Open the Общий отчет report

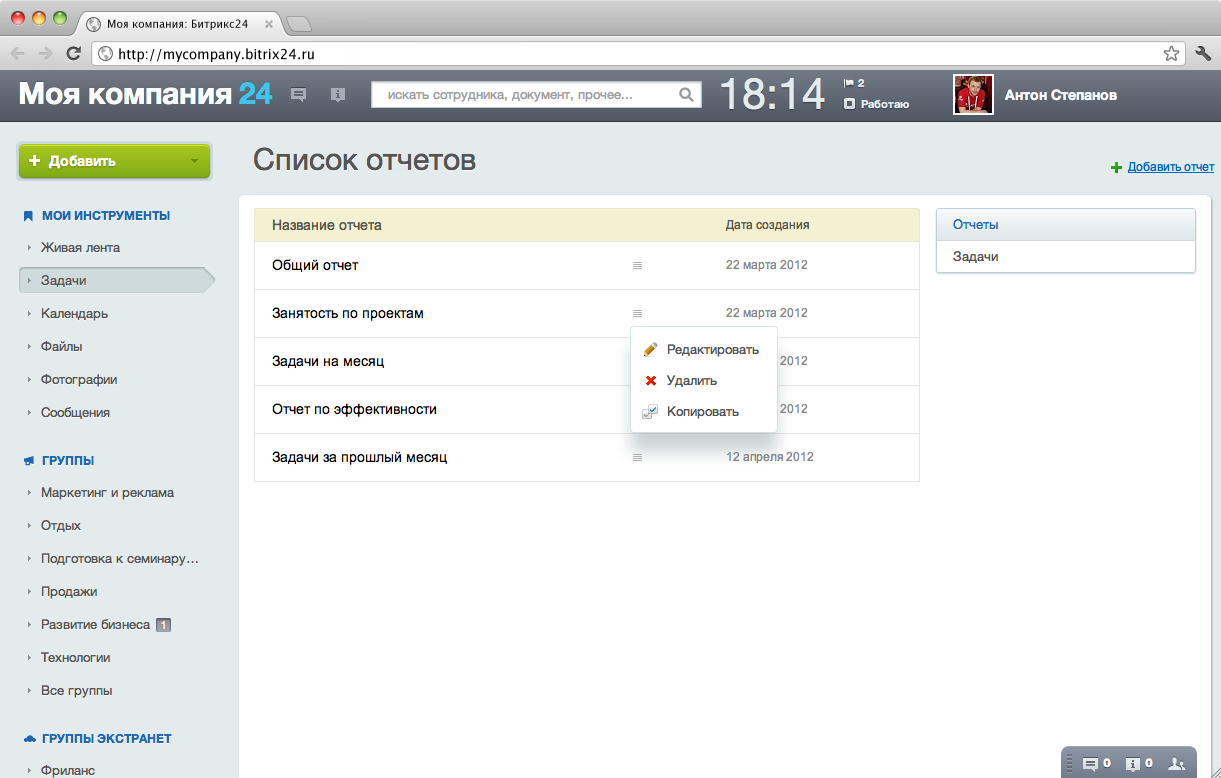pos(315,265)
